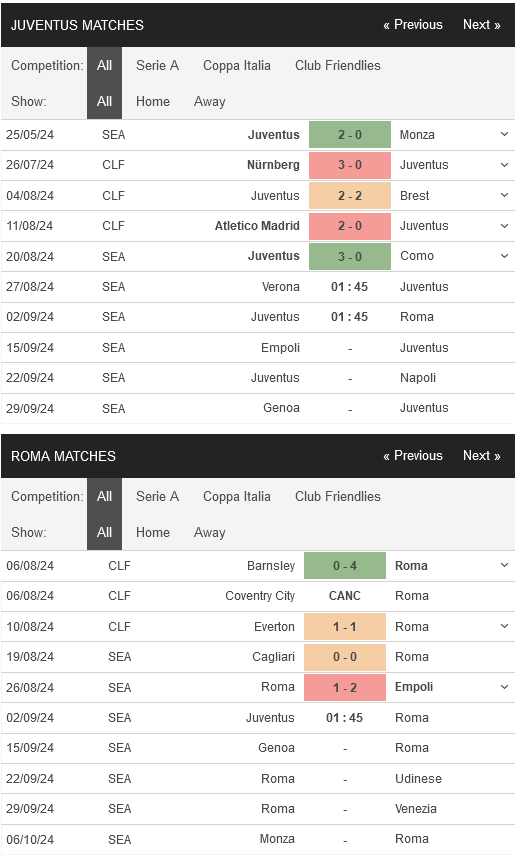Show only Home matches for Roma
This screenshot has height=863, width=515.
click(153, 532)
